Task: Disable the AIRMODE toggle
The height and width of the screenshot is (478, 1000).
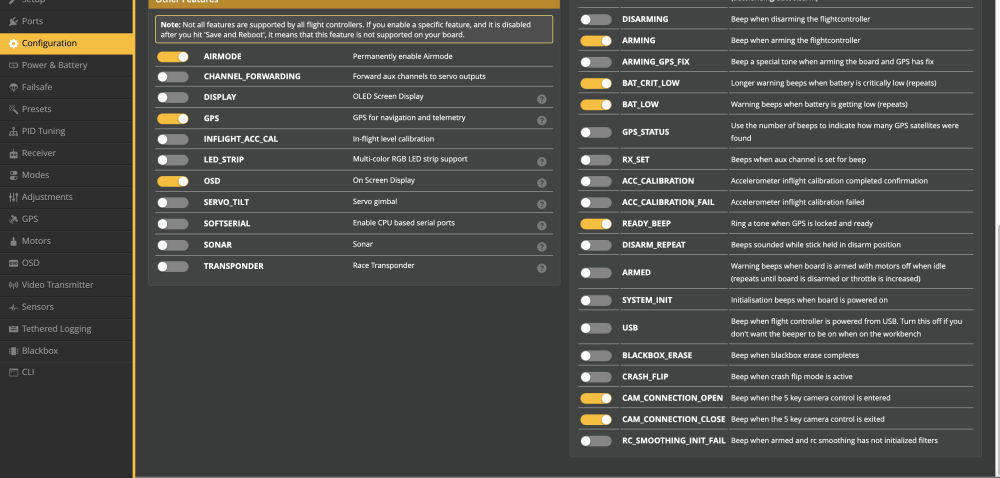Action: point(173,57)
